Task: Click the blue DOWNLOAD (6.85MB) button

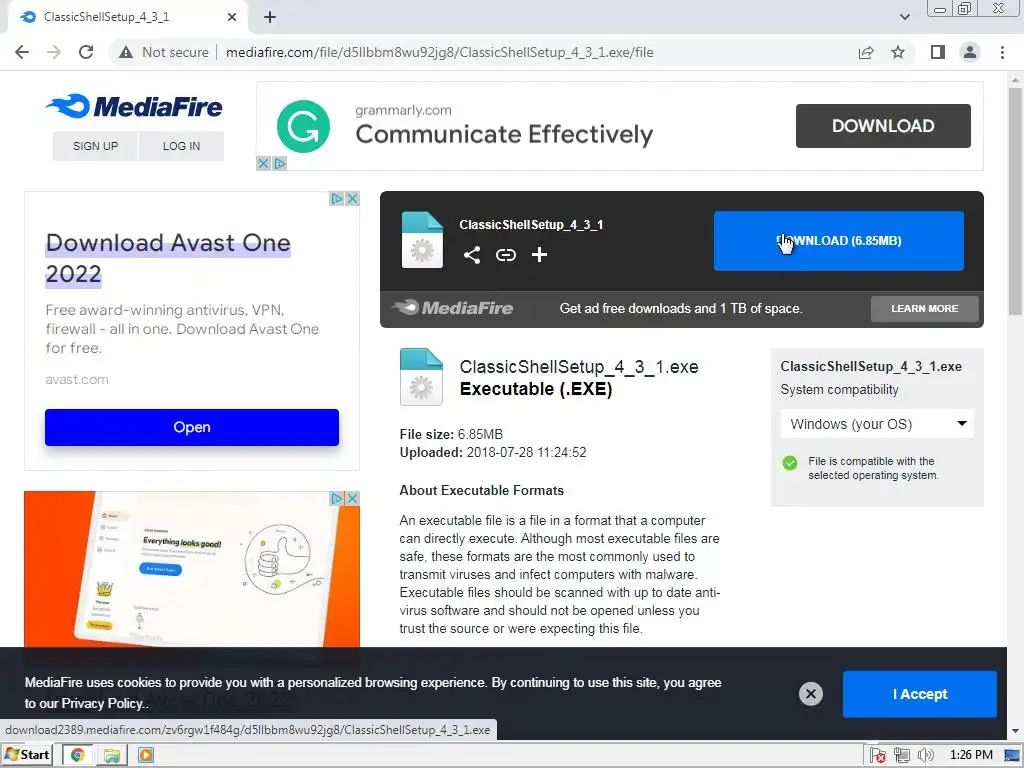Action: coord(839,240)
